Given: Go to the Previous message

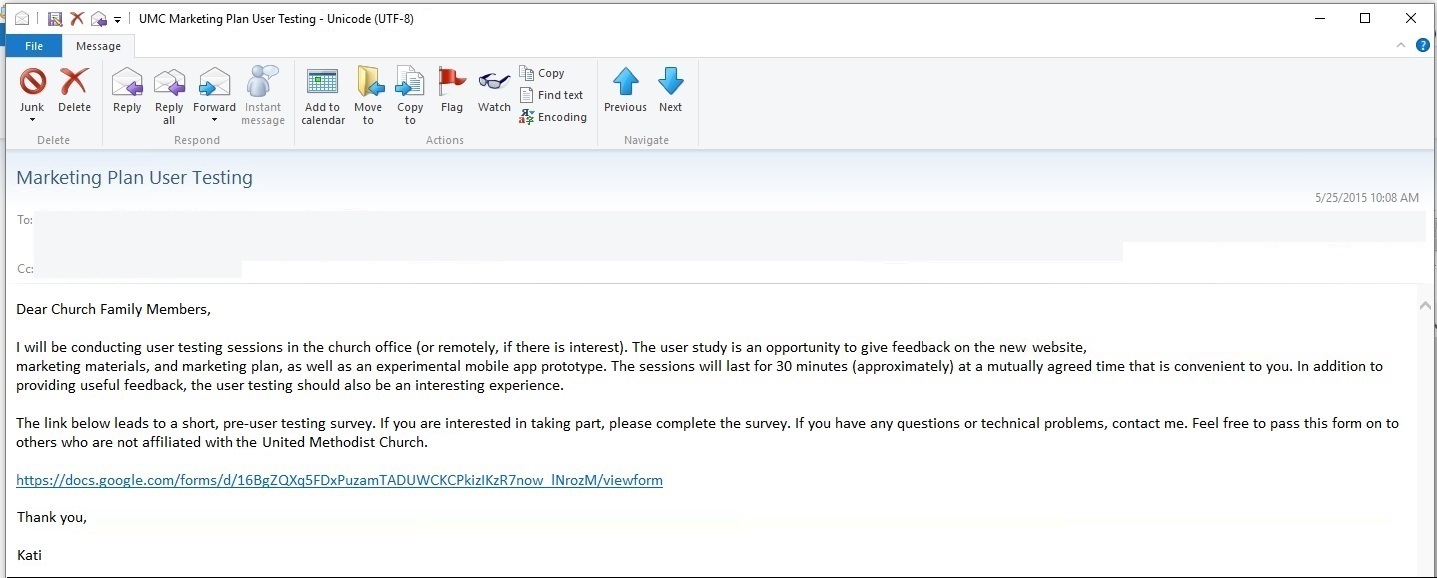Looking at the screenshot, I should 625,83.
